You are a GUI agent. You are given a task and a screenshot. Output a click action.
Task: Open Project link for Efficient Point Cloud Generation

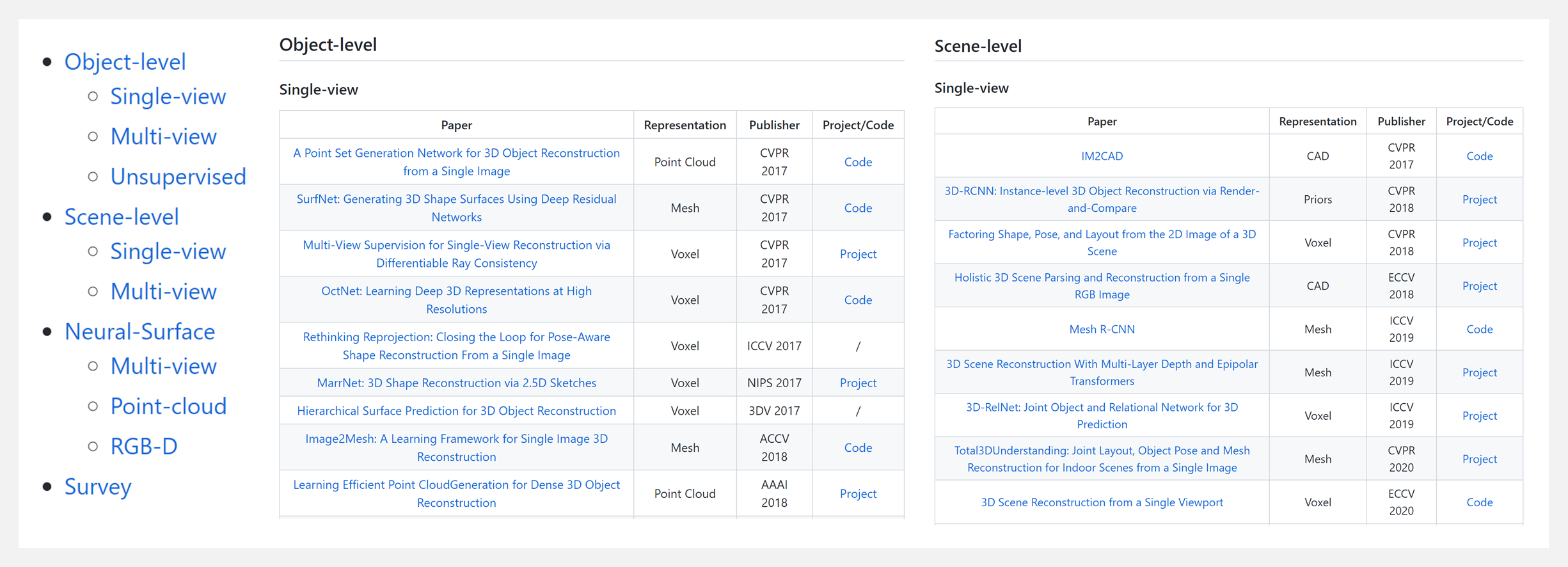coord(858,494)
